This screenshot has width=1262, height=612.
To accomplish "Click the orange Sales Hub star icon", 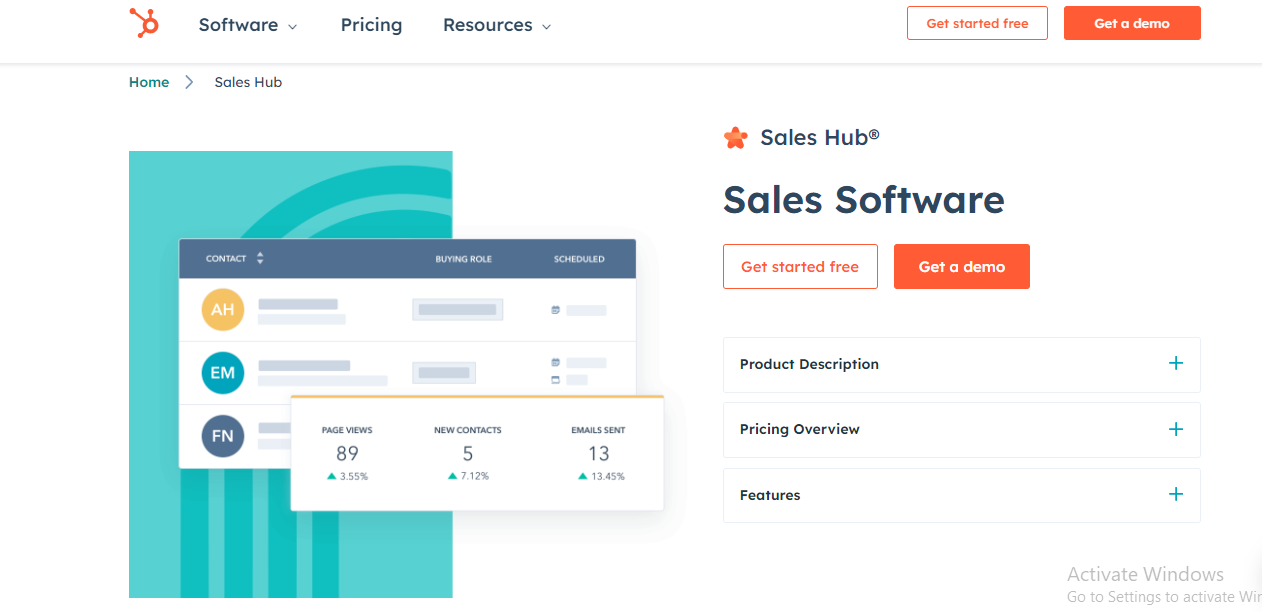I will point(735,138).
